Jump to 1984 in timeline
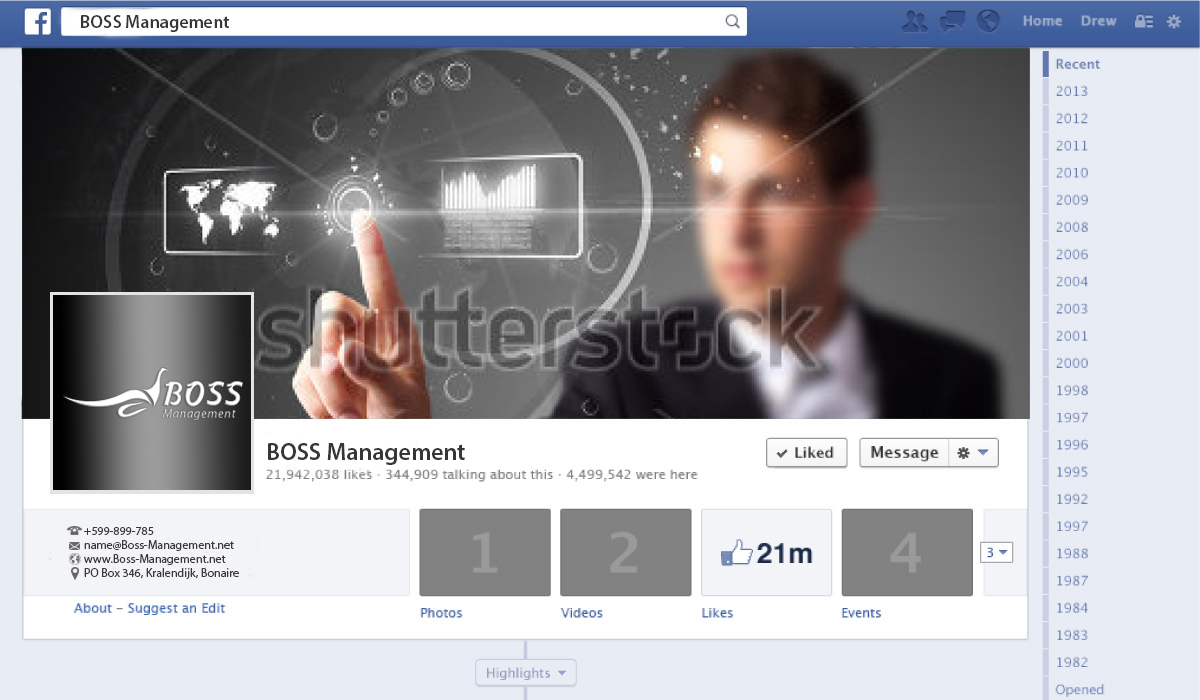This screenshot has height=700, width=1200. (1071, 607)
